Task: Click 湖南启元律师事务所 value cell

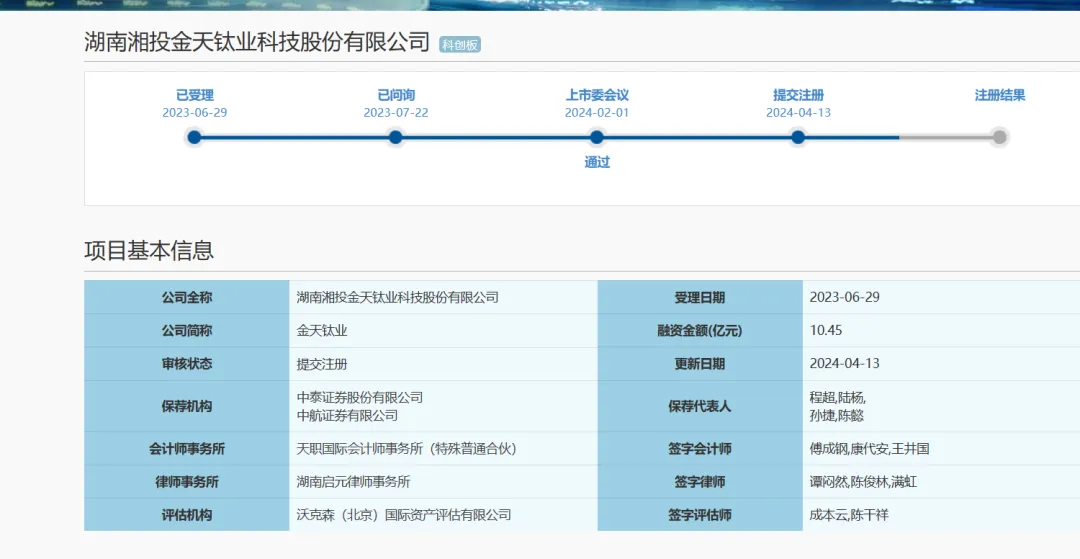Action: (x=444, y=482)
